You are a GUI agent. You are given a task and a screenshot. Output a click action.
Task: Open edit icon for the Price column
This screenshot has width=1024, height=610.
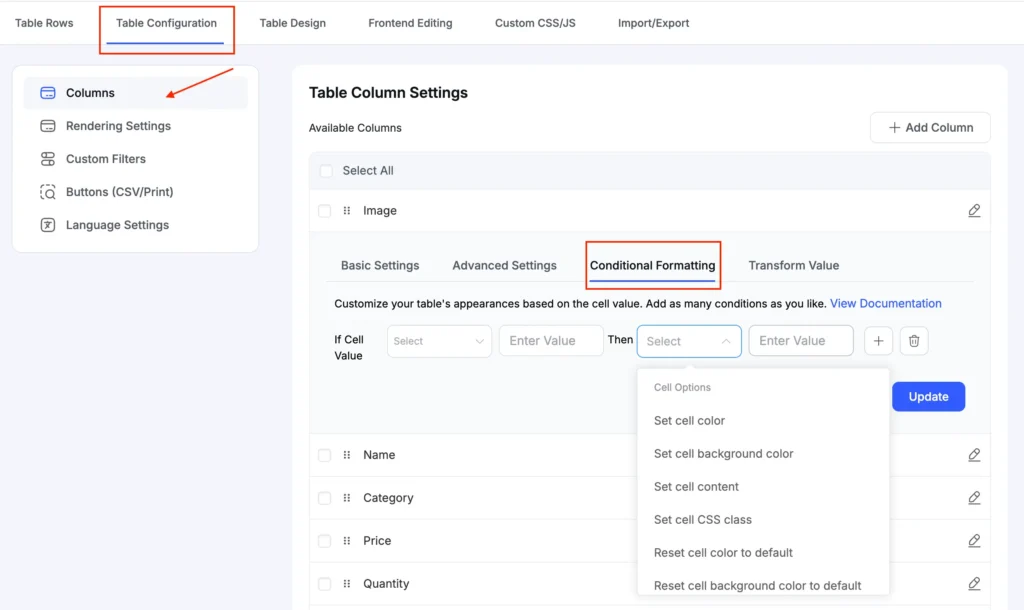(974, 541)
